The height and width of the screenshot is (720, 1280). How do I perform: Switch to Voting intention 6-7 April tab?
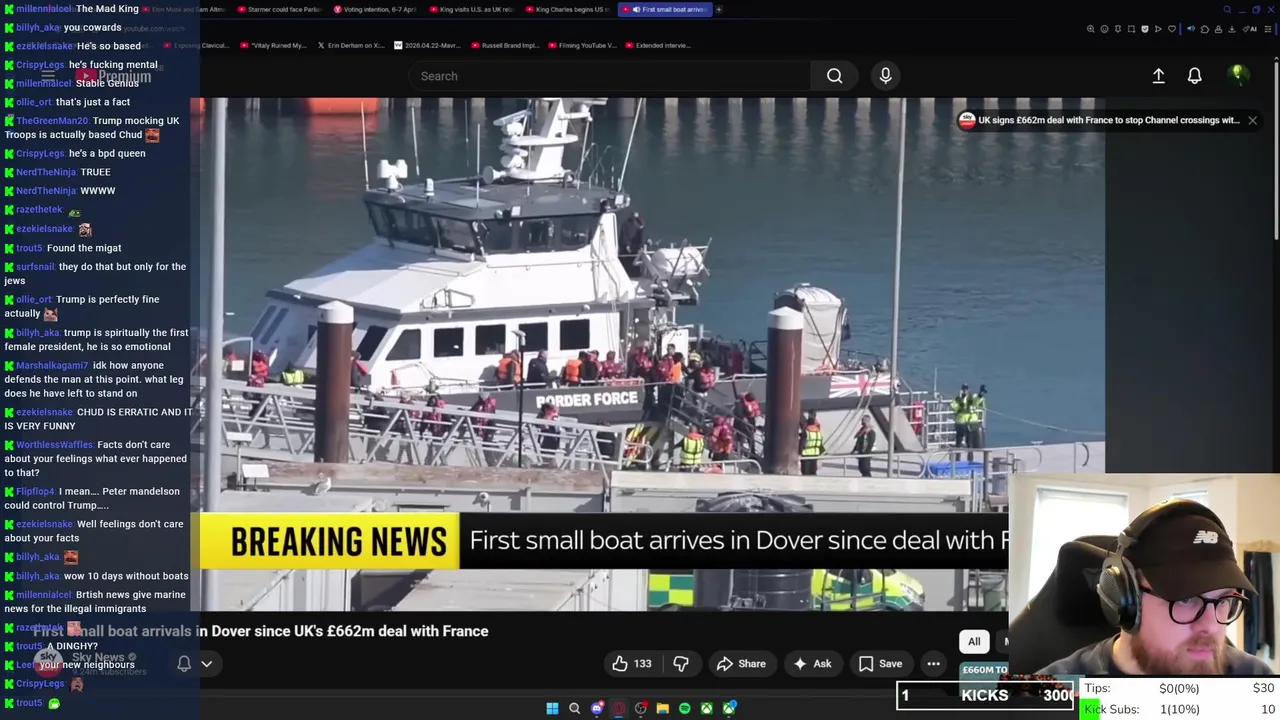(375, 9)
